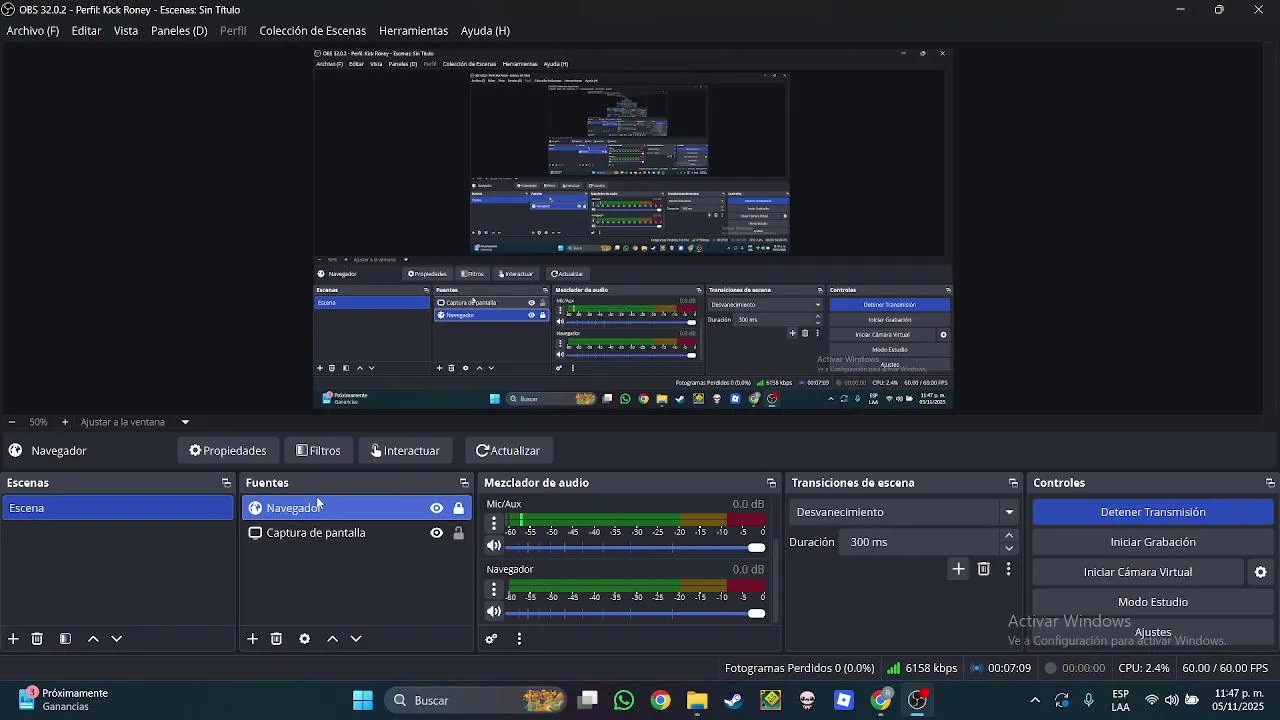Screen dimensions: 1280x720
Task: Unlock the Navegador source
Action: pos(458,508)
